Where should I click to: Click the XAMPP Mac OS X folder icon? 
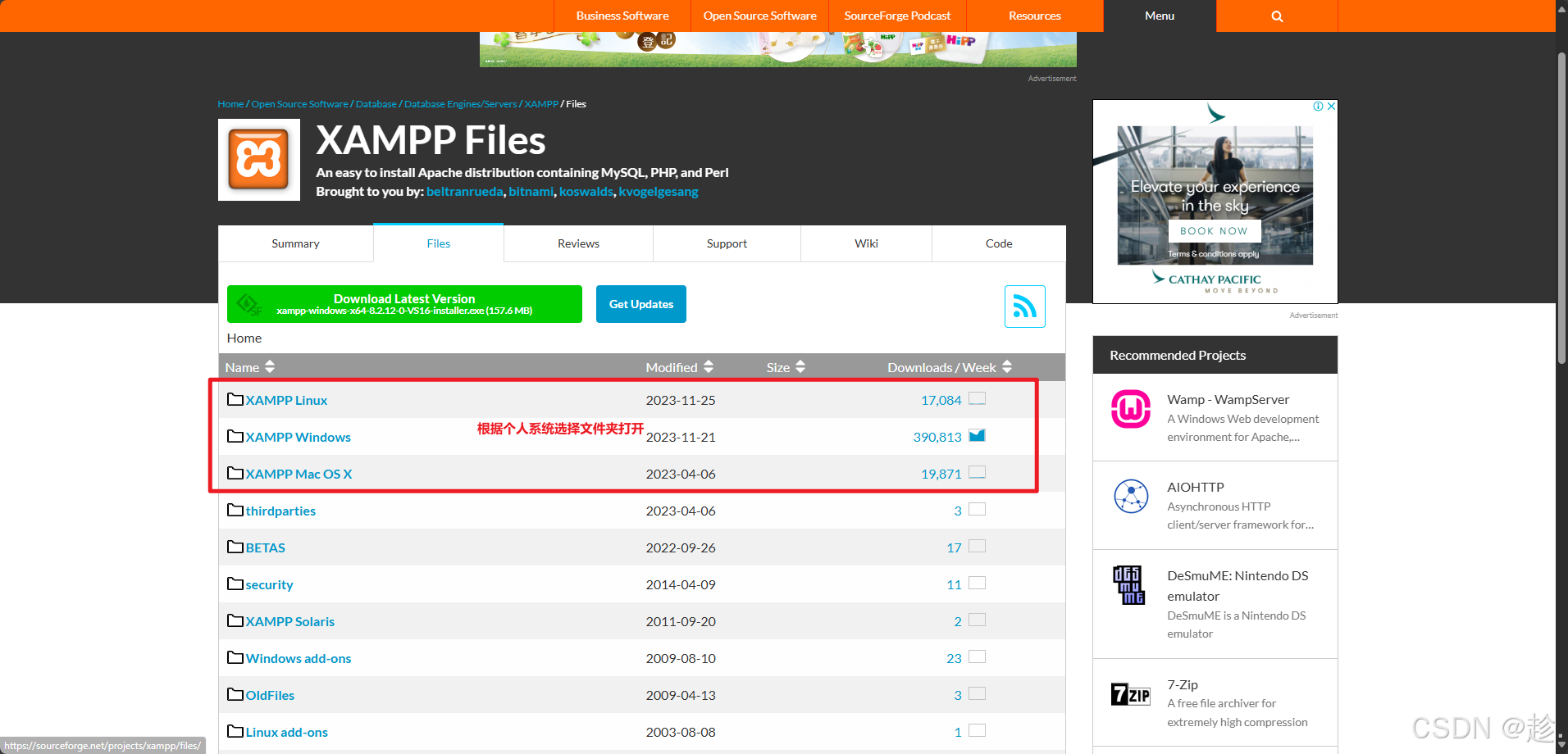[x=235, y=473]
